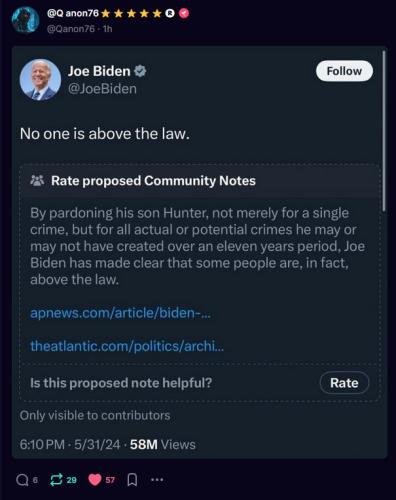Open the reply comments icon
The image size is (396, 500).
[22, 480]
